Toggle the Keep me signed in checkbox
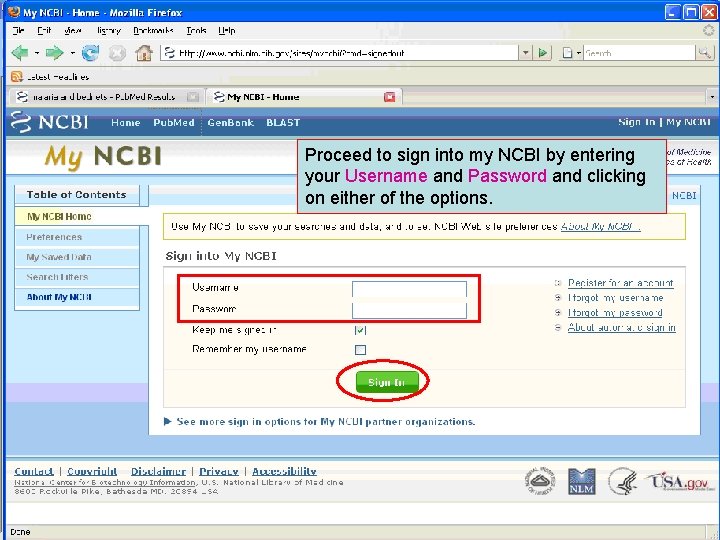Image resolution: width=720 pixels, height=540 pixels. (x=360, y=330)
